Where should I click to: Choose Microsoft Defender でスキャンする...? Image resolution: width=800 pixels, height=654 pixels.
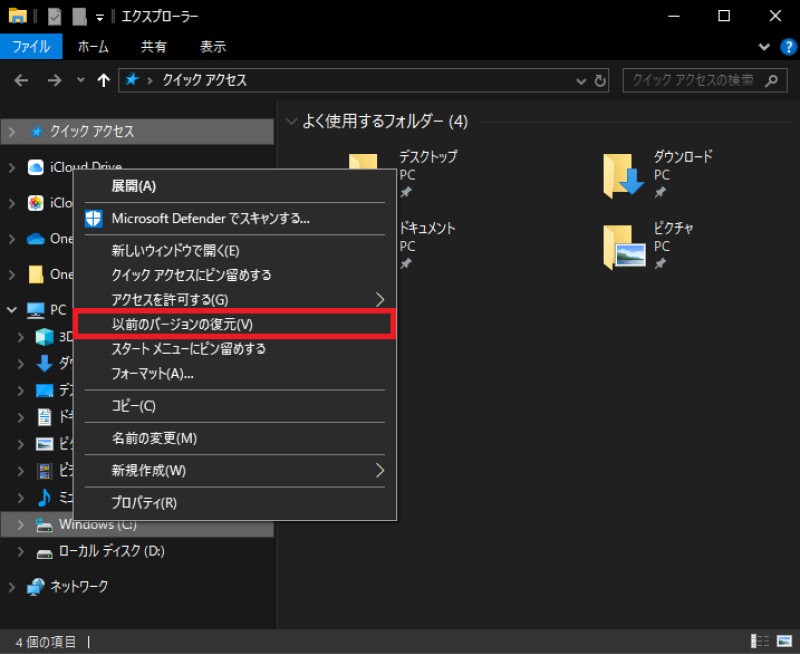tap(235, 219)
